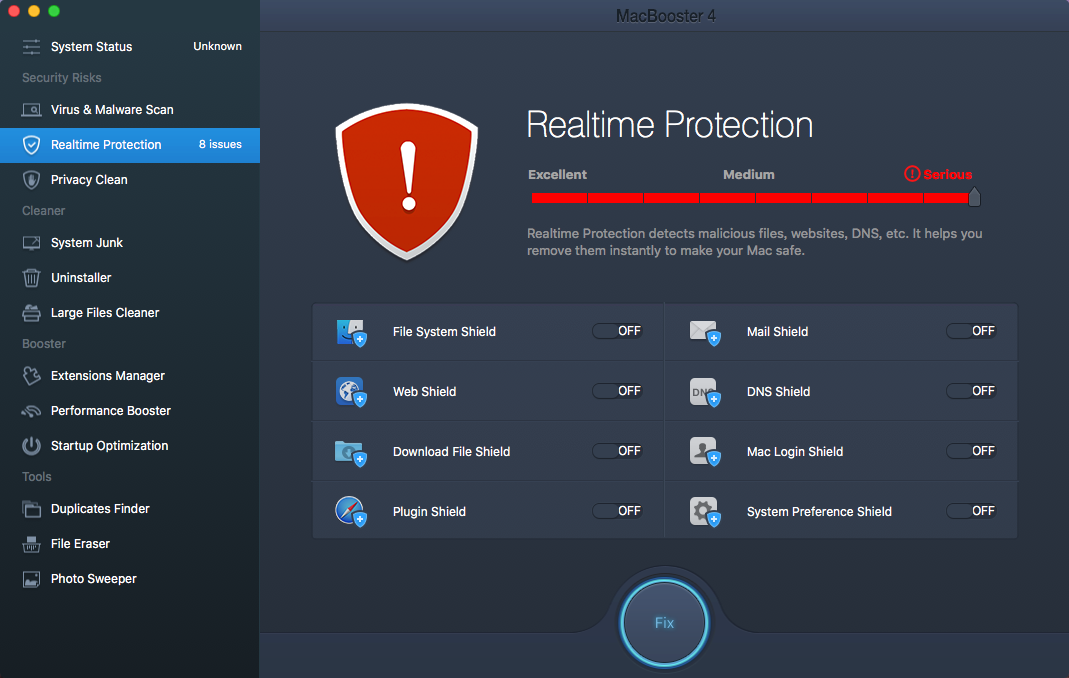Click the 'MacBooster 4' window title
The image size is (1069, 678).
tap(665, 16)
